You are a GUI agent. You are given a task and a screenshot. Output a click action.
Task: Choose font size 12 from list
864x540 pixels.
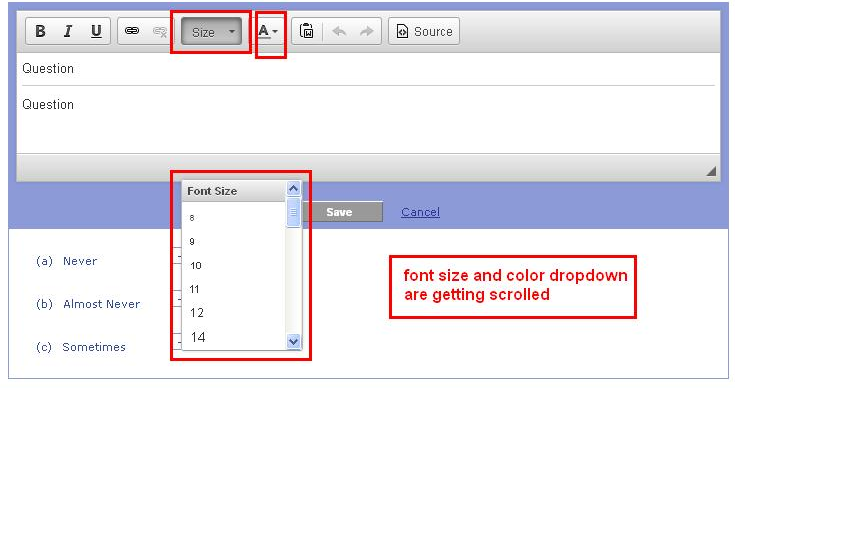point(197,313)
